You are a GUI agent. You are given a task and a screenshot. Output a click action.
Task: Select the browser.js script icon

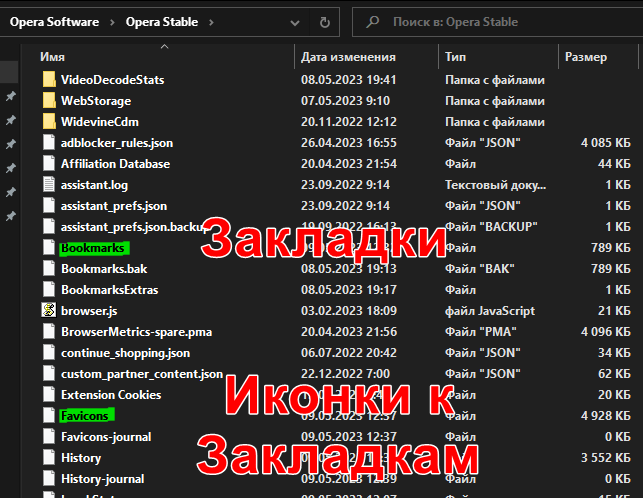[x=49, y=311]
